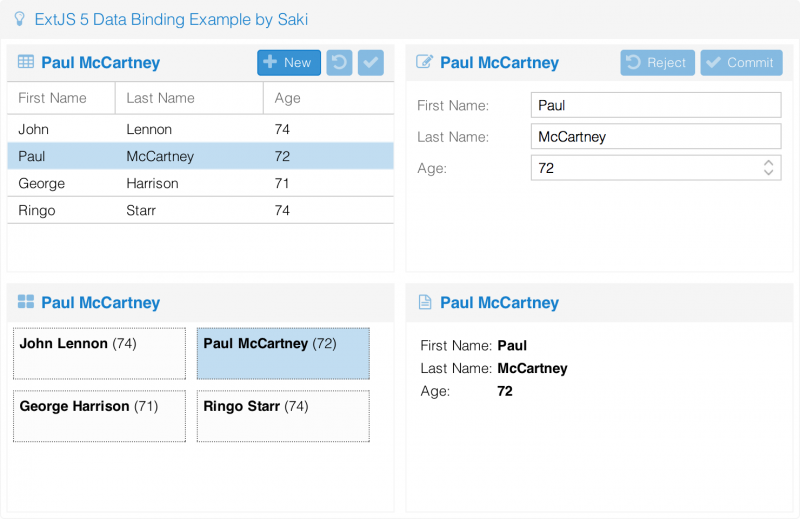Click the checkmark commit icon in grid toolbar

371,63
